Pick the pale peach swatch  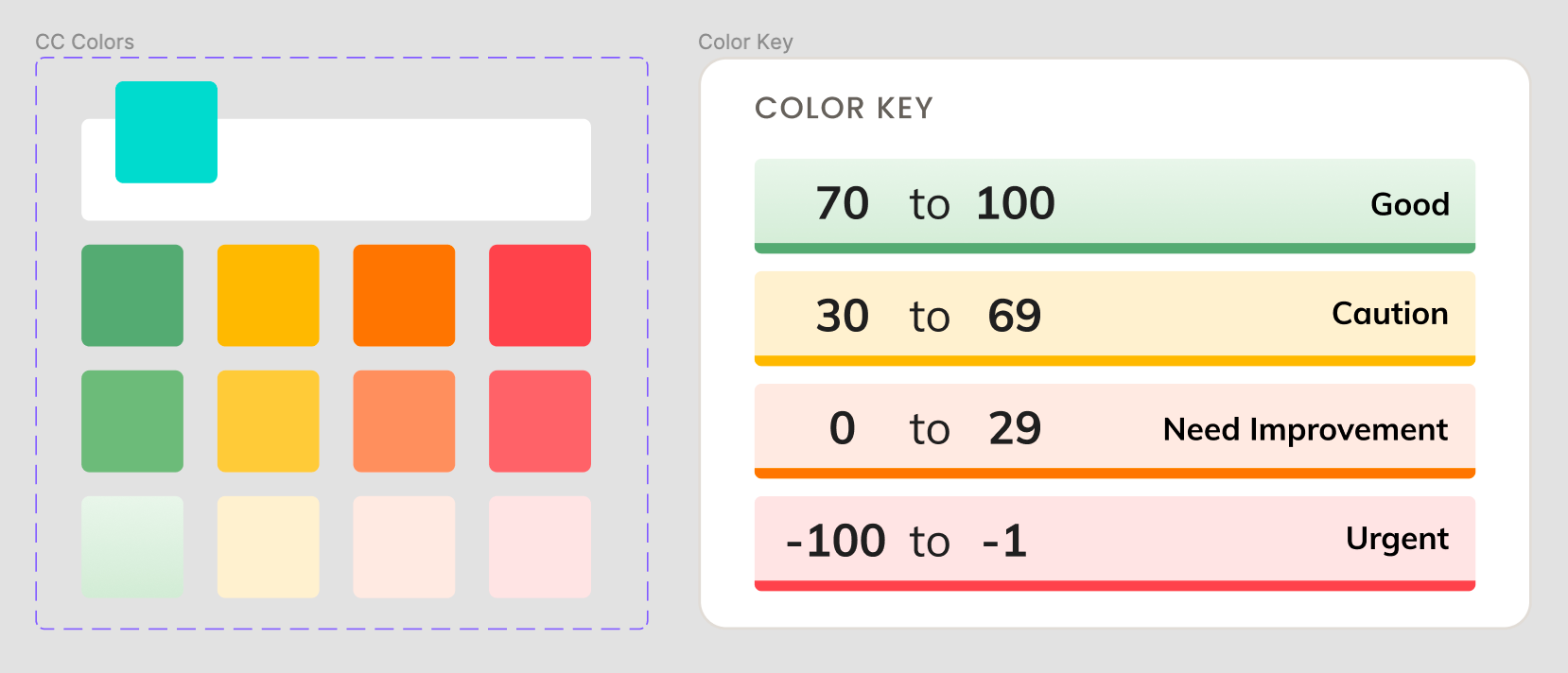pos(404,547)
